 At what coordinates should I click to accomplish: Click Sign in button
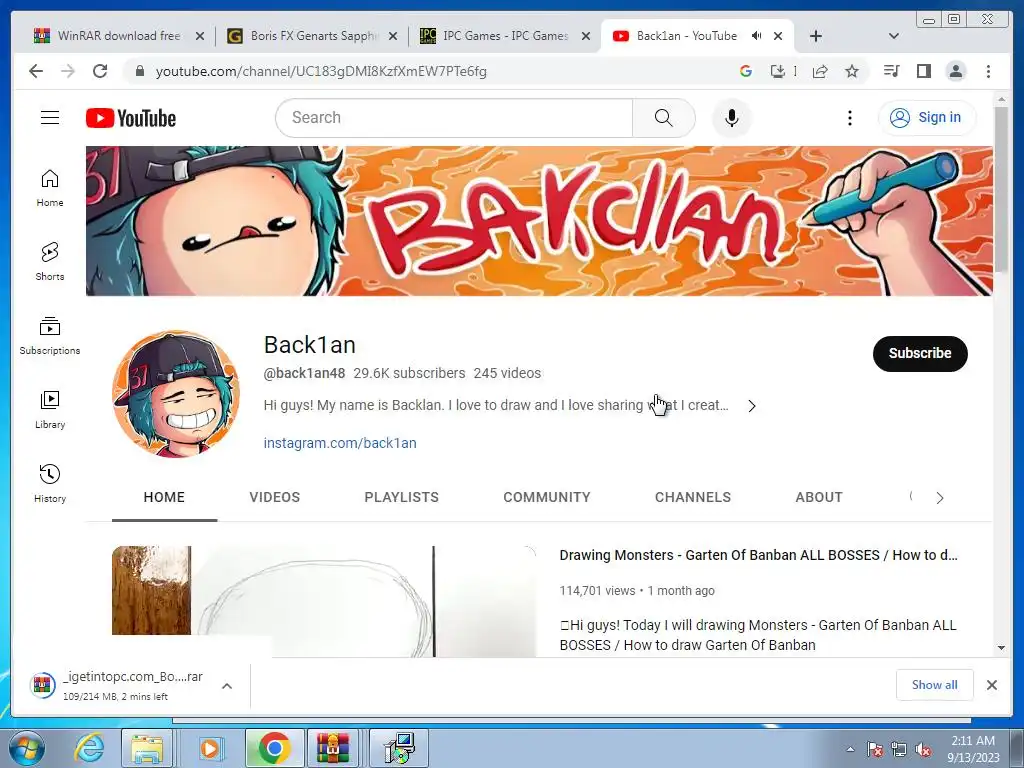(927, 118)
